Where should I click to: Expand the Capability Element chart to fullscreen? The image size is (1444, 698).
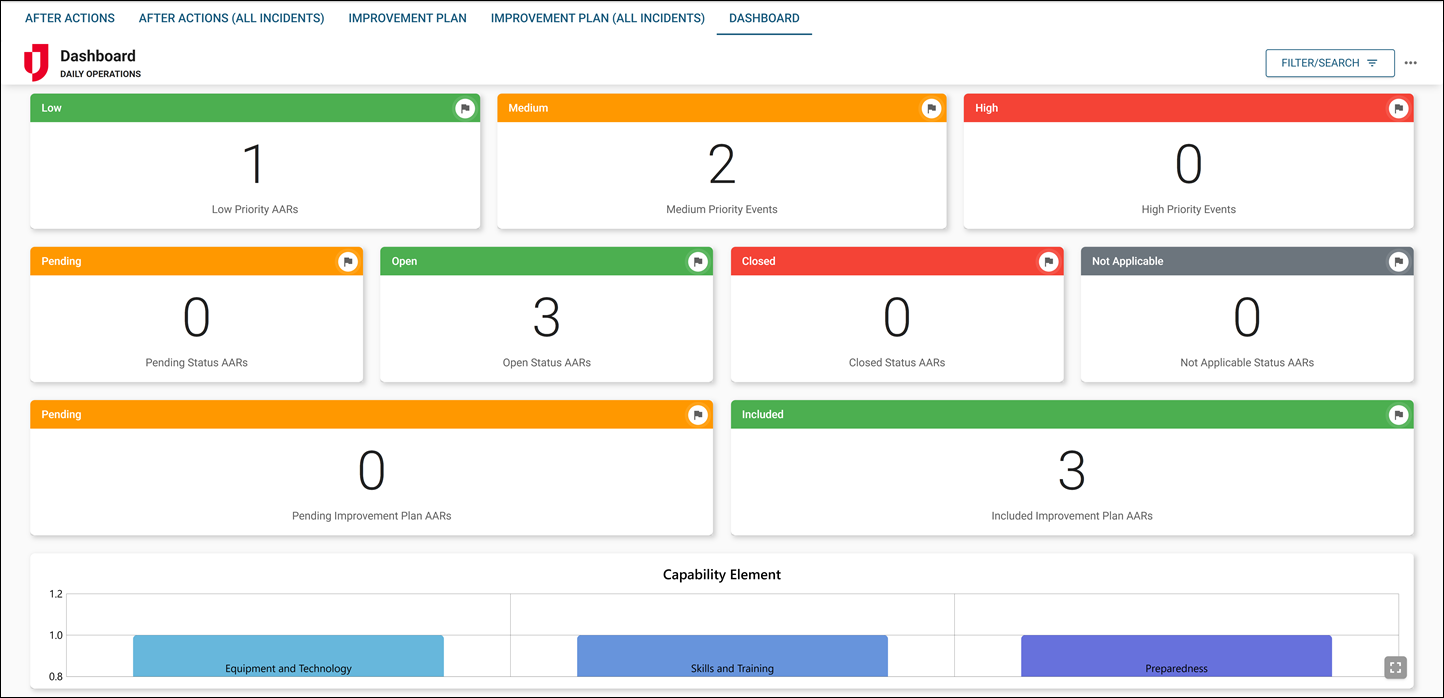(x=1395, y=667)
